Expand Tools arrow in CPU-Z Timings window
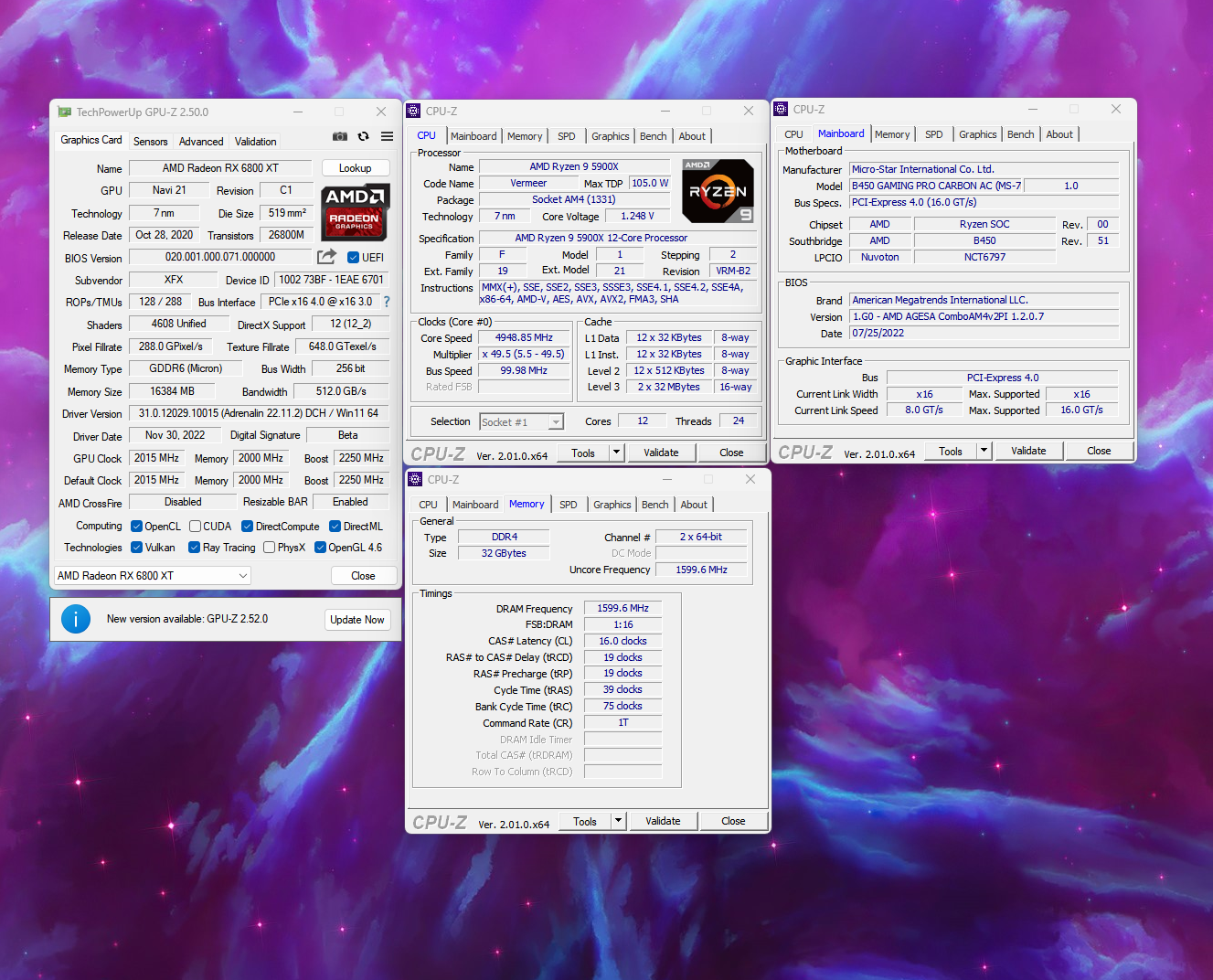The height and width of the screenshot is (980, 1213). point(619,821)
